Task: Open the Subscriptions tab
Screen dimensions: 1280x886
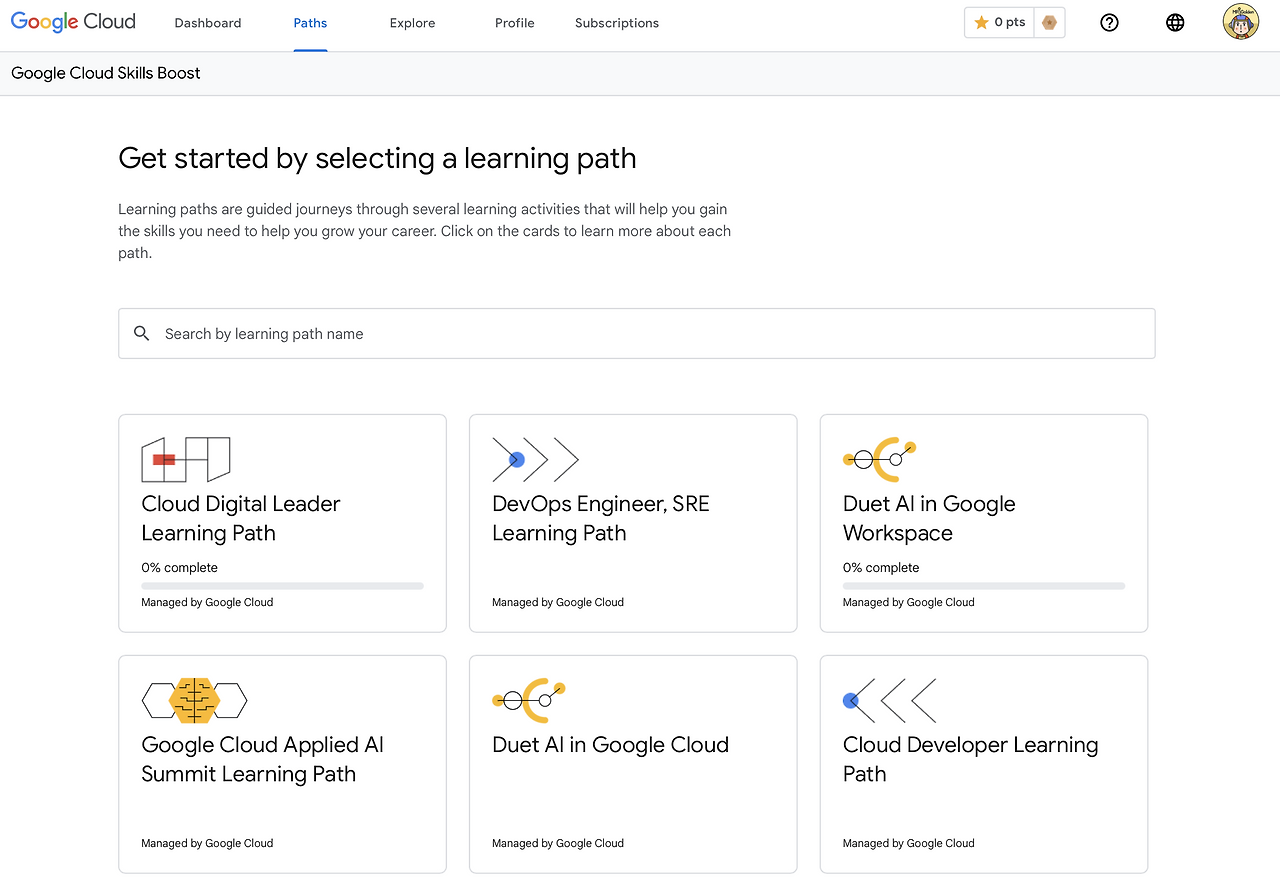Action: (617, 23)
